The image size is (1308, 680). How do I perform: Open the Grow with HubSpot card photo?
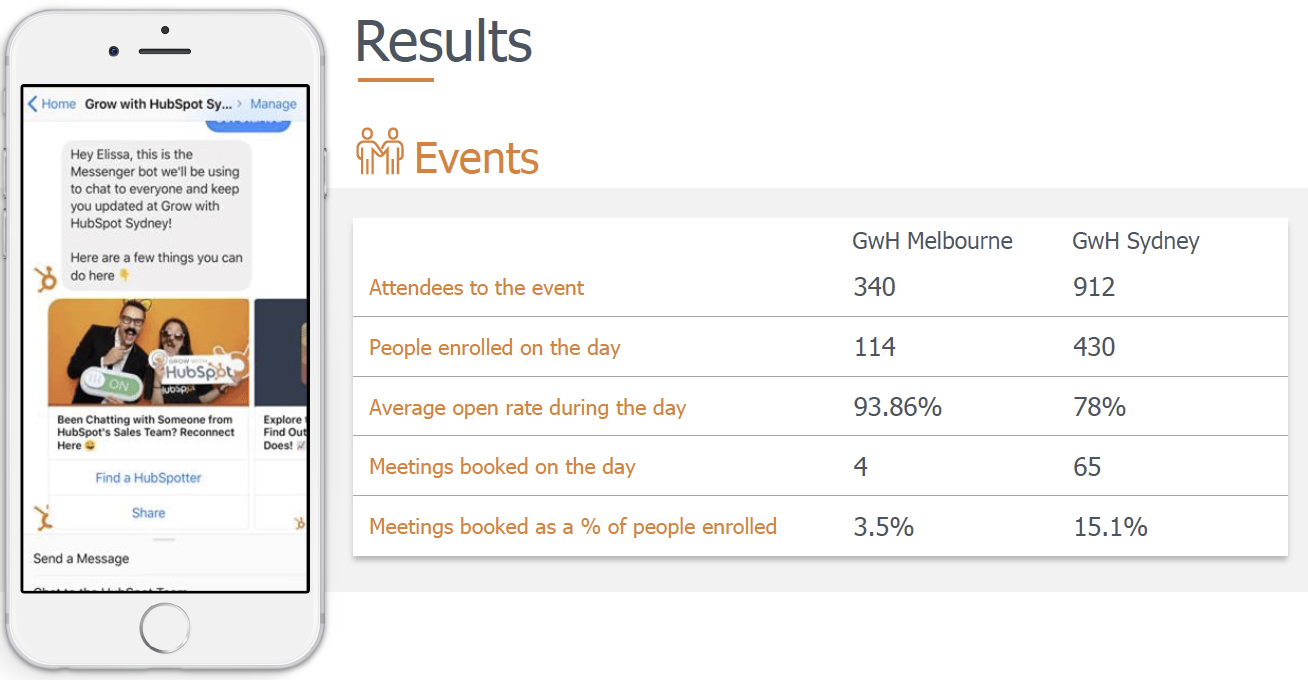click(x=149, y=351)
